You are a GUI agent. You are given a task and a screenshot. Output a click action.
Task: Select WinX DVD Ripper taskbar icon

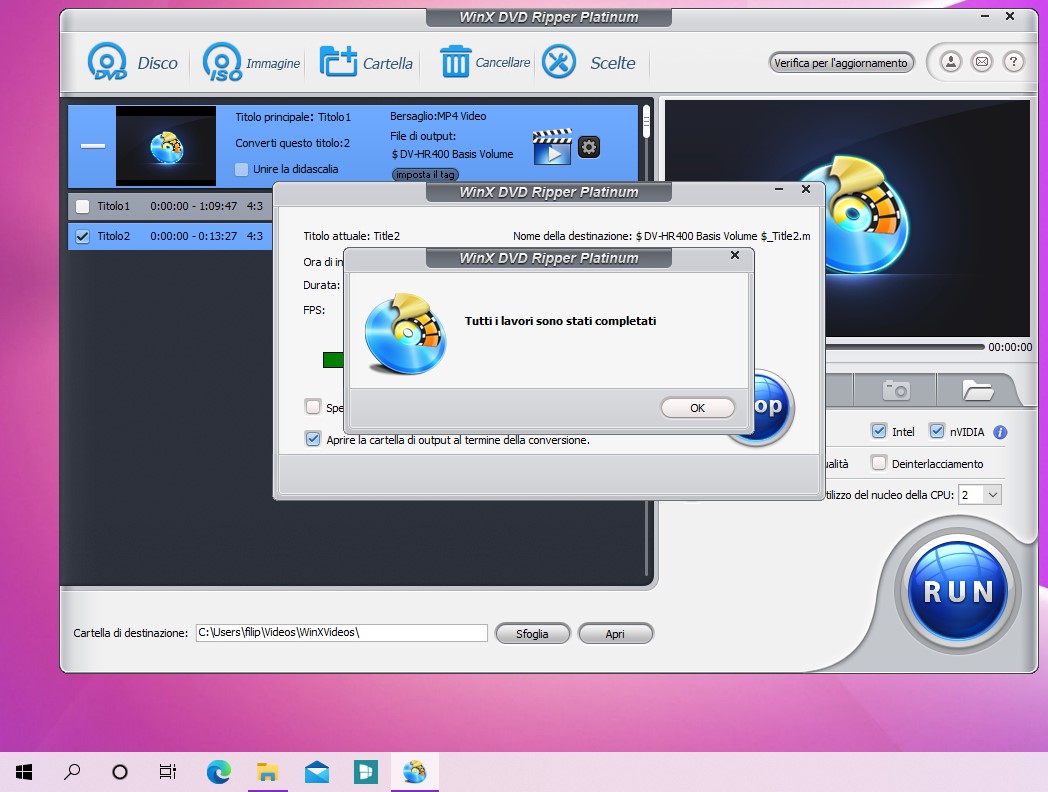[414, 772]
